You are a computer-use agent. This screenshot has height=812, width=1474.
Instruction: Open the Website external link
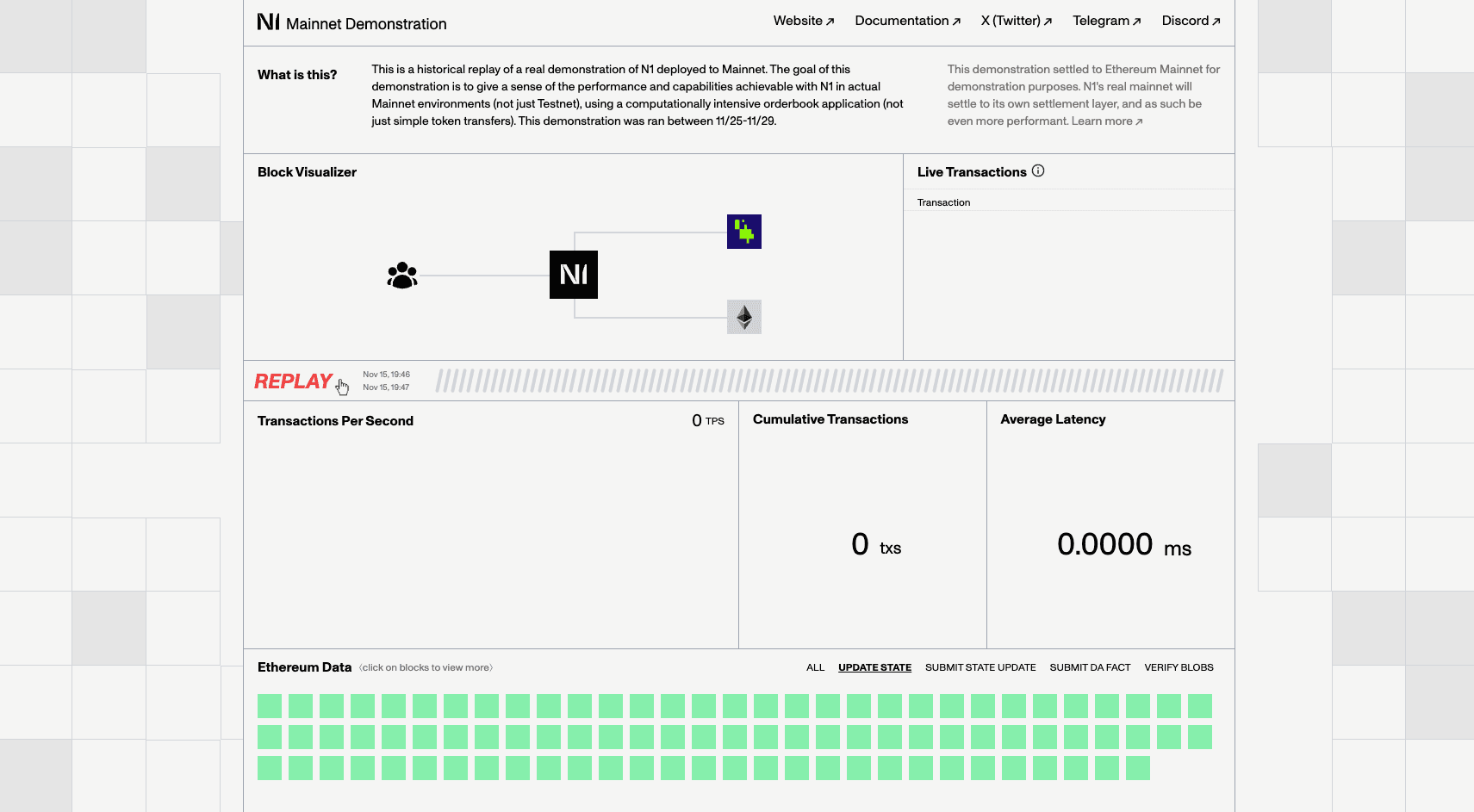pos(803,21)
